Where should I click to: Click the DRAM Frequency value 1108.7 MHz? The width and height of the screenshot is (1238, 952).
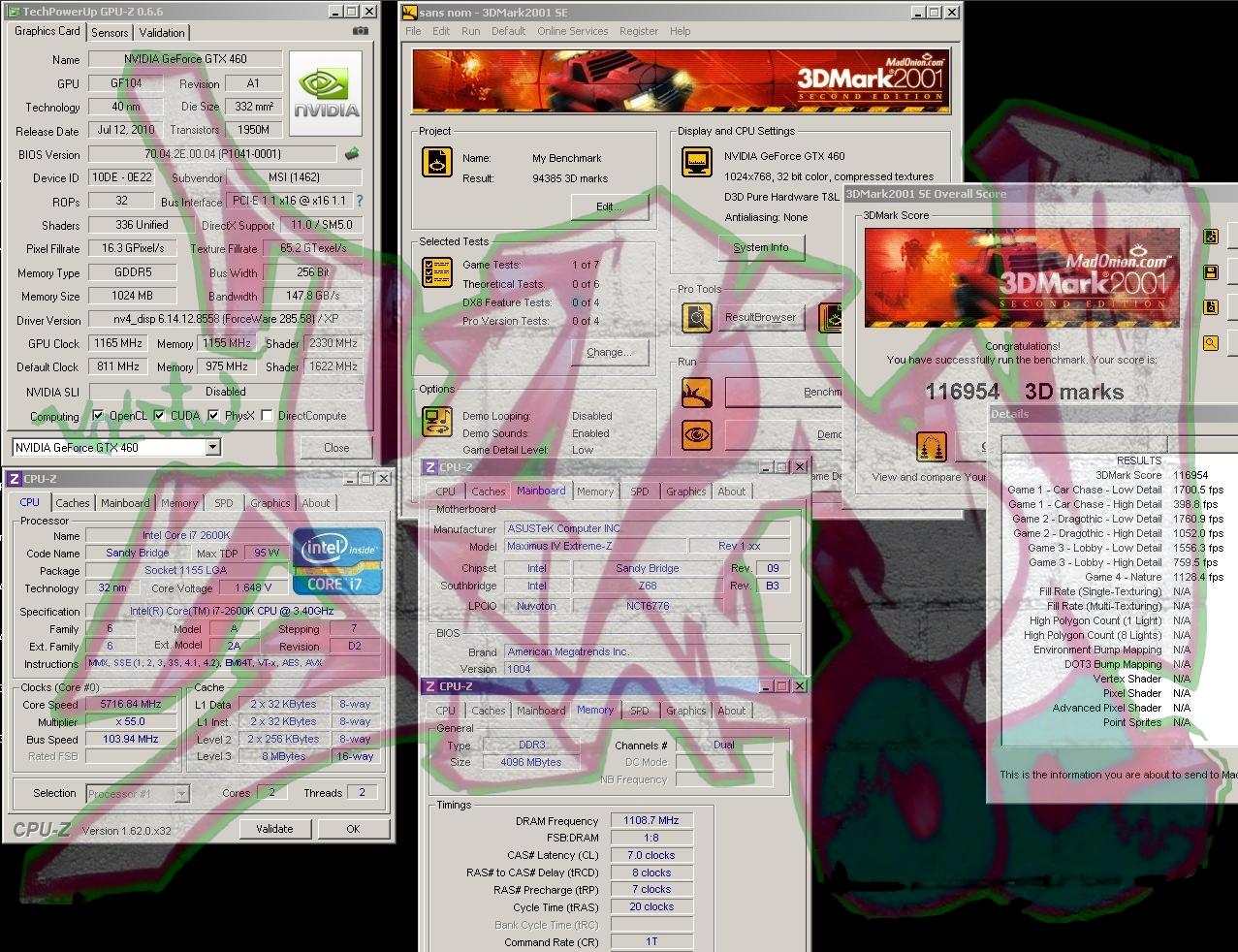tap(651, 820)
